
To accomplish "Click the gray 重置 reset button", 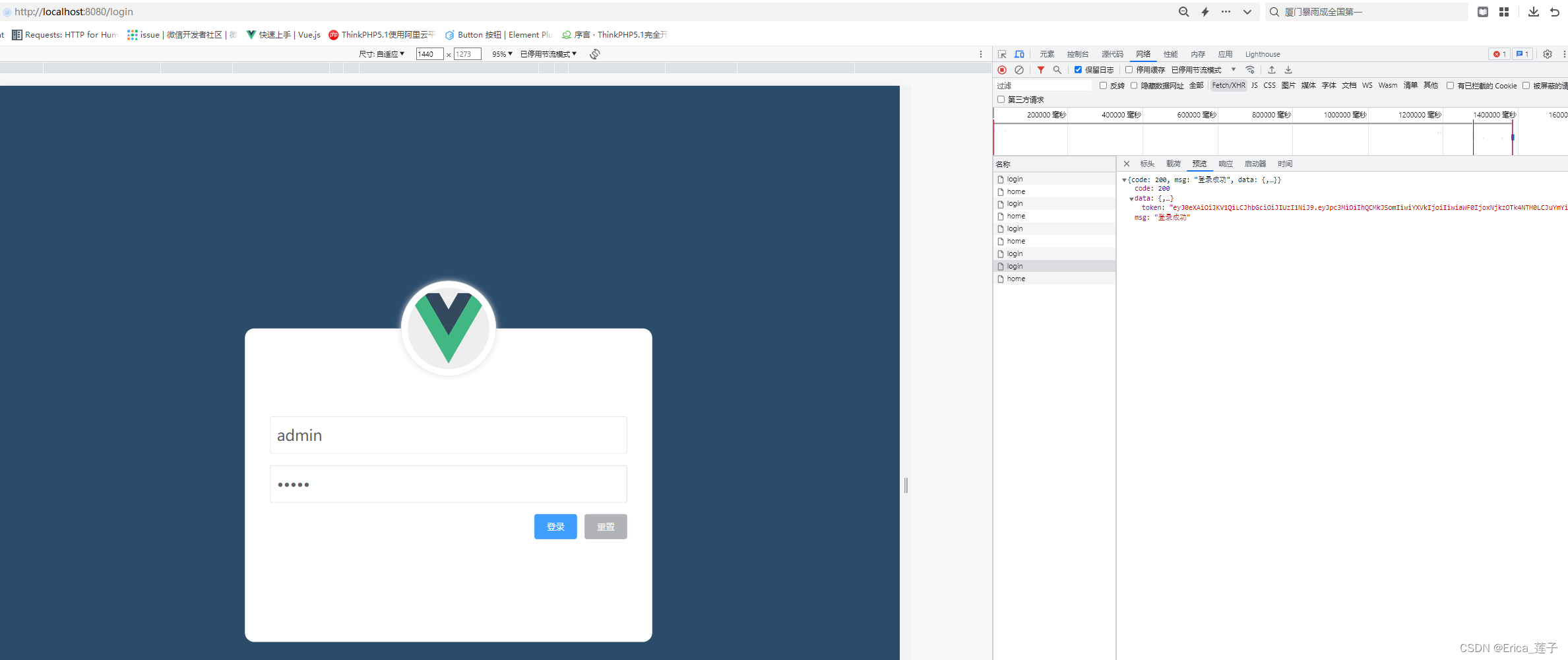I will (606, 527).
